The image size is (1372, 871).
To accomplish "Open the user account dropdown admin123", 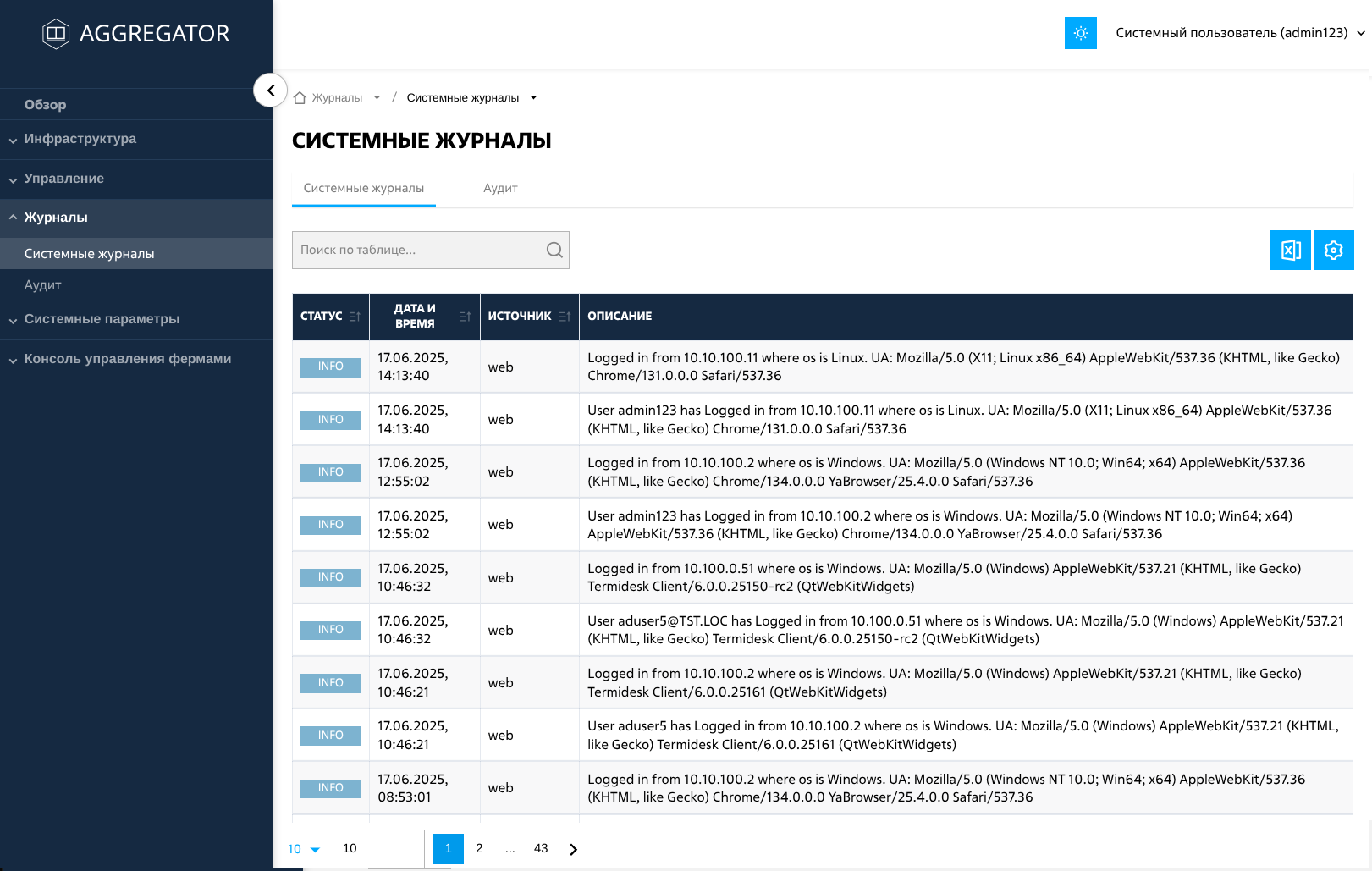I will 1239,33.
